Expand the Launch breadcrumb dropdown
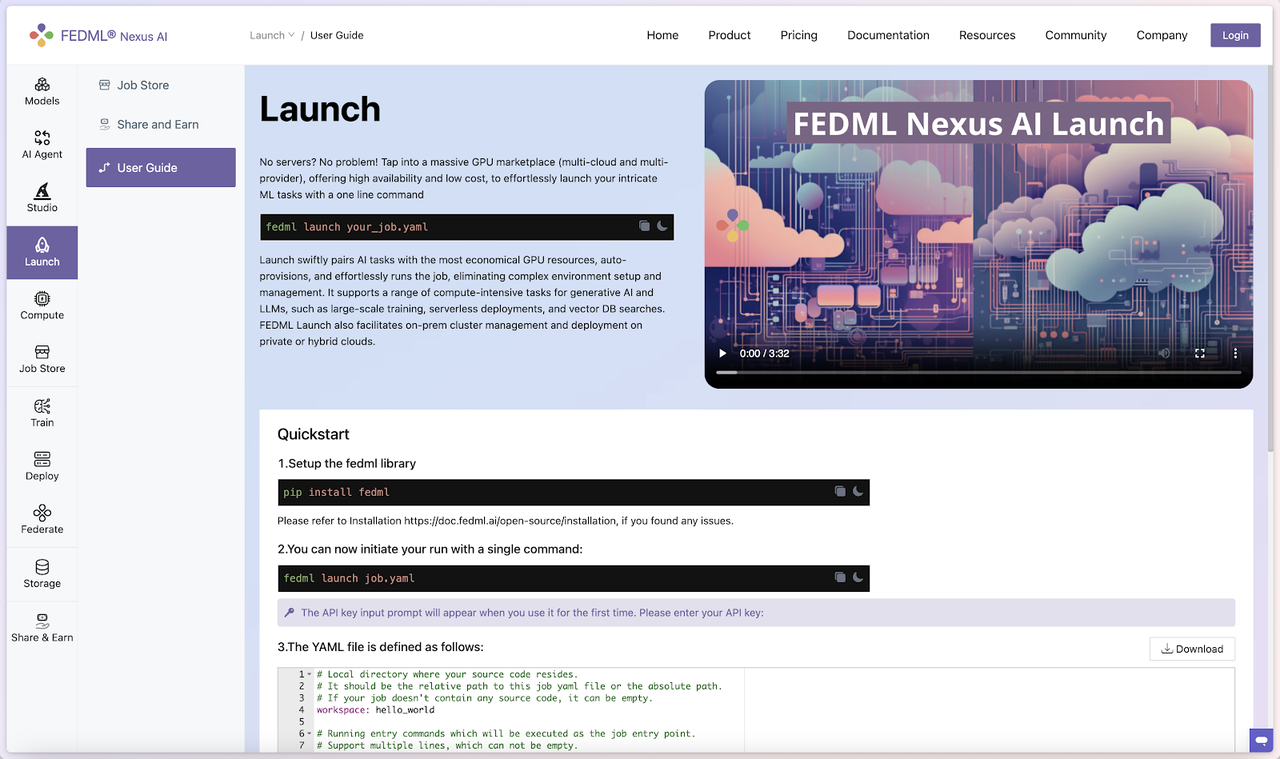This screenshot has height=759, width=1280. 272,35
